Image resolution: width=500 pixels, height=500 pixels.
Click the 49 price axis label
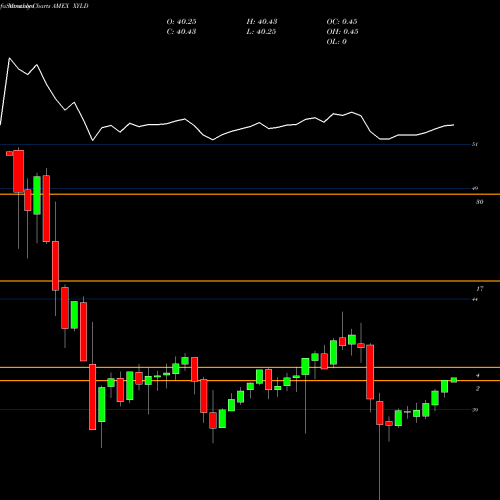(x=475, y=189)
